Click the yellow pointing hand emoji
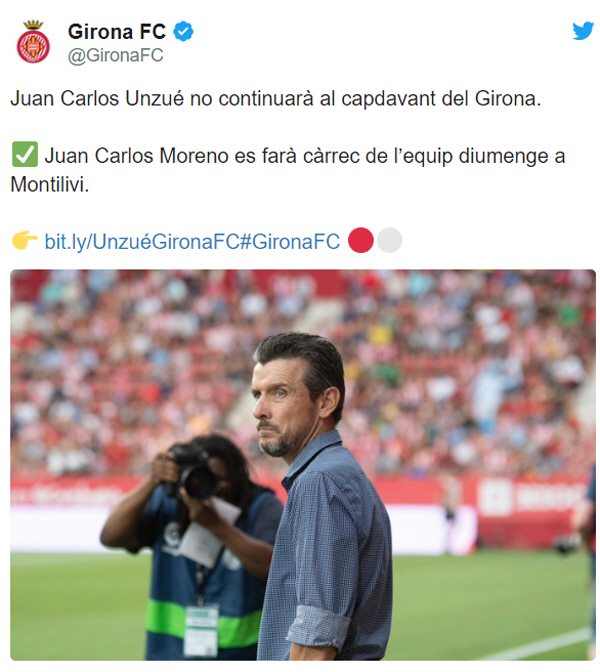The height and width of the screenshot is (672, 600). (25, 240)
